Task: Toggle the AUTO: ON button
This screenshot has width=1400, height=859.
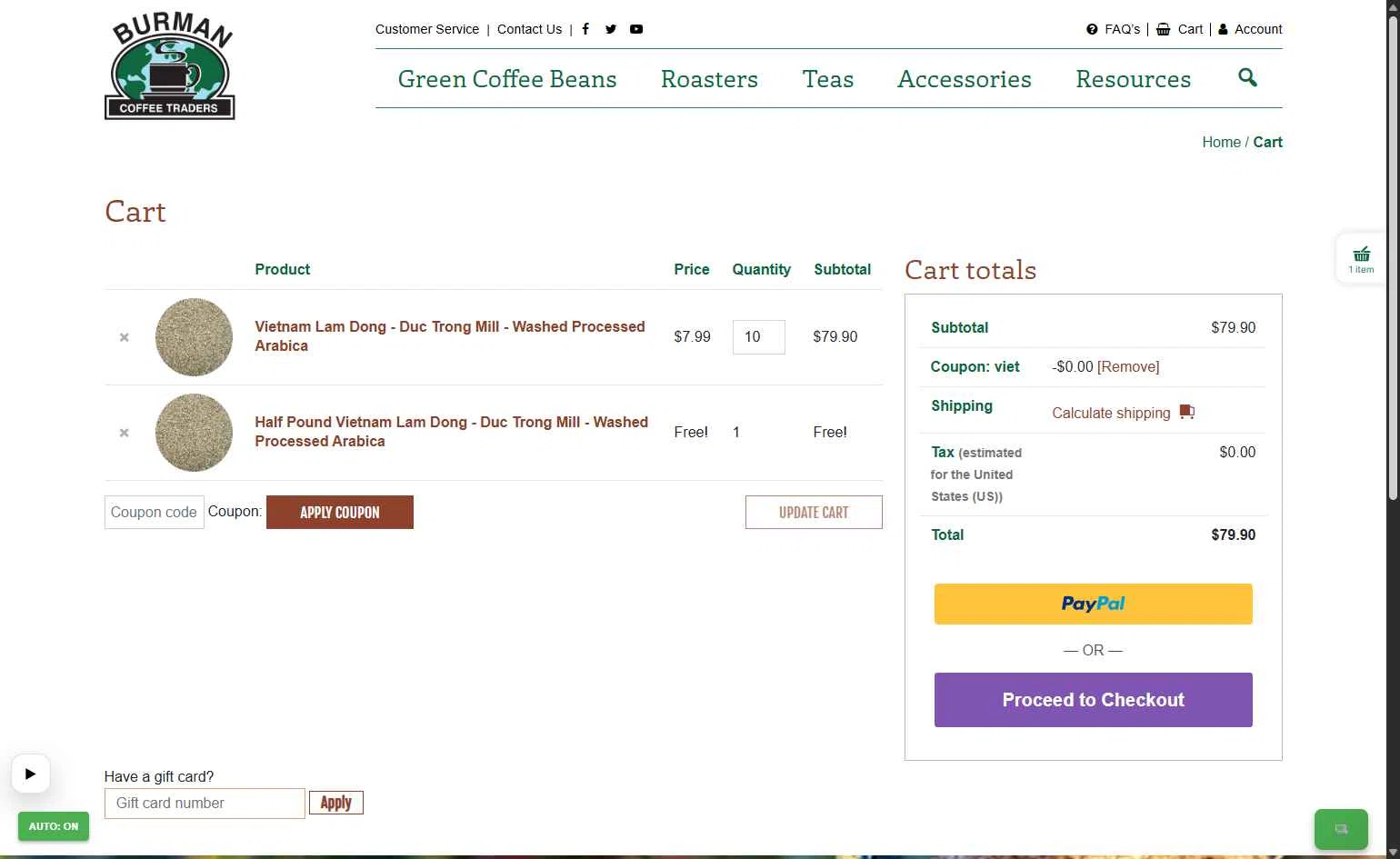Action: [x=54, y=826]
